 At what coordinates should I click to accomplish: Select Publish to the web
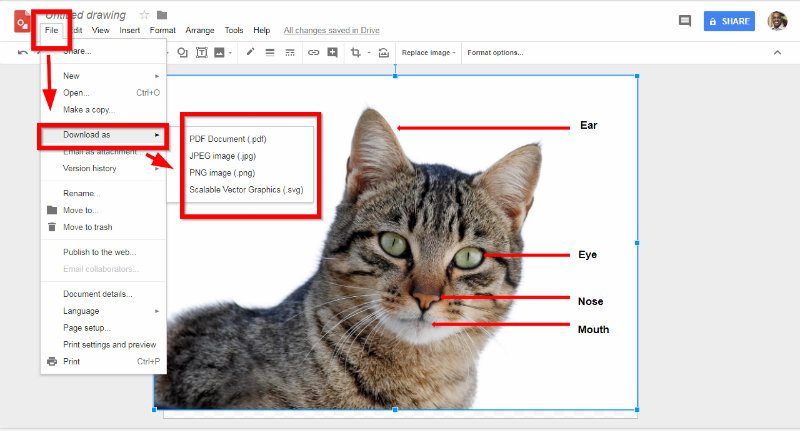pos(104,252)
